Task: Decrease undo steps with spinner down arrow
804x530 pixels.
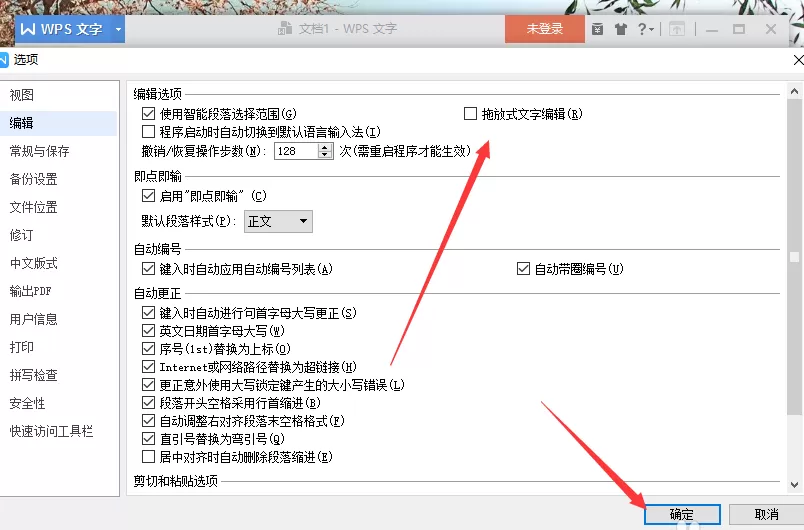Action: 325,155
